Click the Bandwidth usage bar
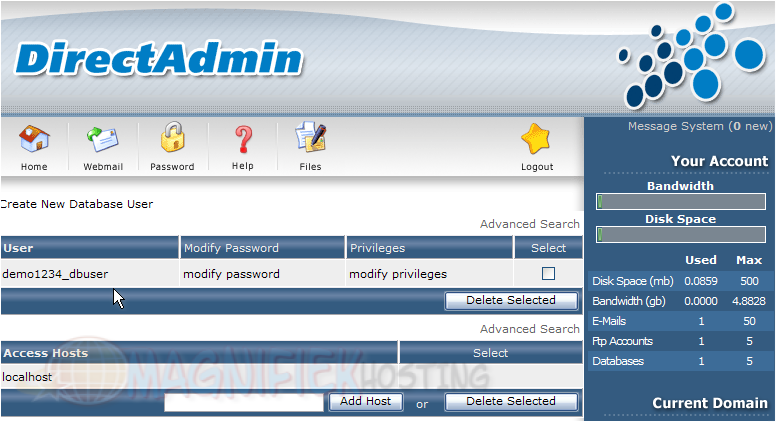Screen dimensions: 776x422 pos(681,201)
